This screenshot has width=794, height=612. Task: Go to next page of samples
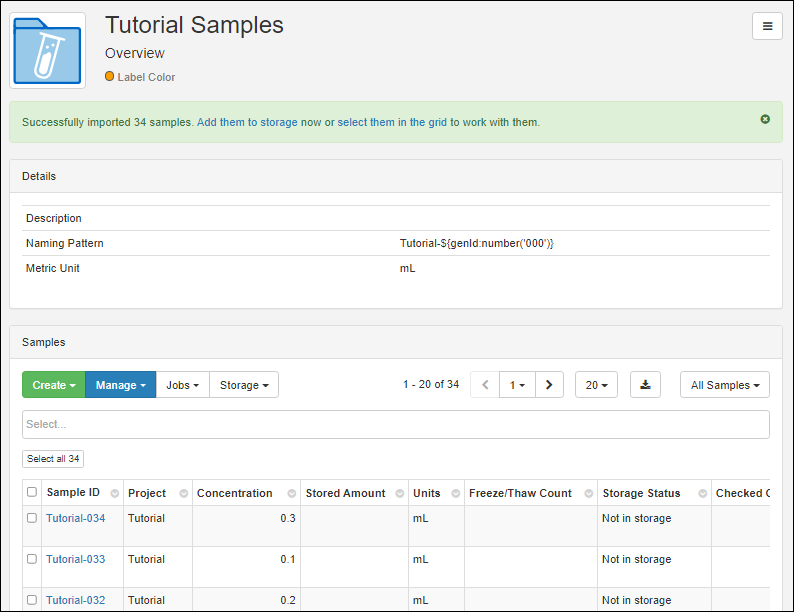tap(549, 385)
